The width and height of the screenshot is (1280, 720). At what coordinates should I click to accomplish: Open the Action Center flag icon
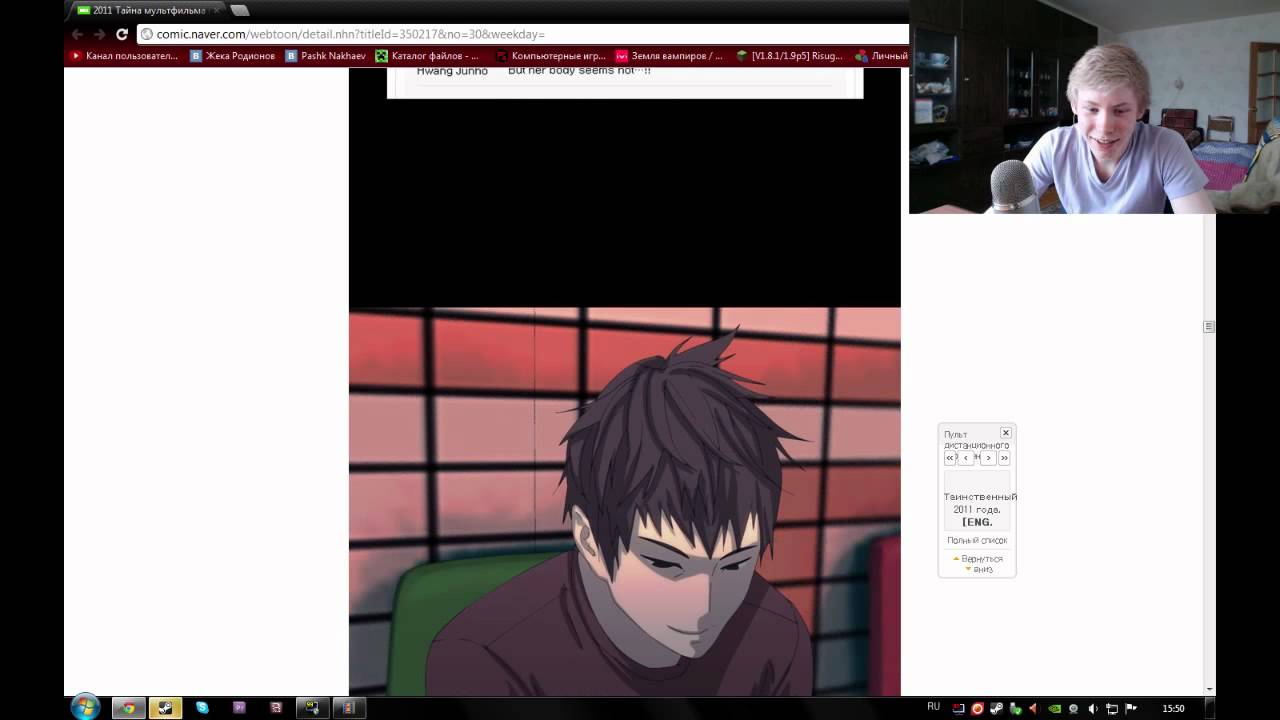[x=1130, y=709]
